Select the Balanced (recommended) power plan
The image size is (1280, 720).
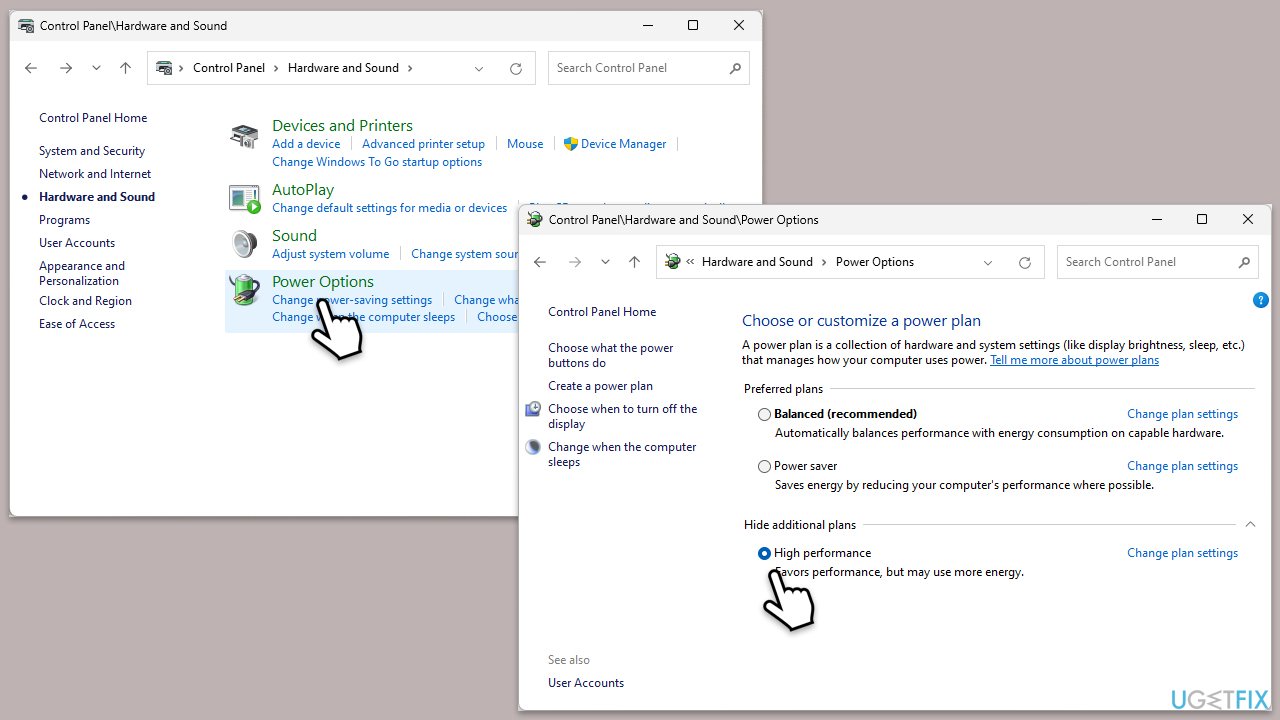click(765, 414)
